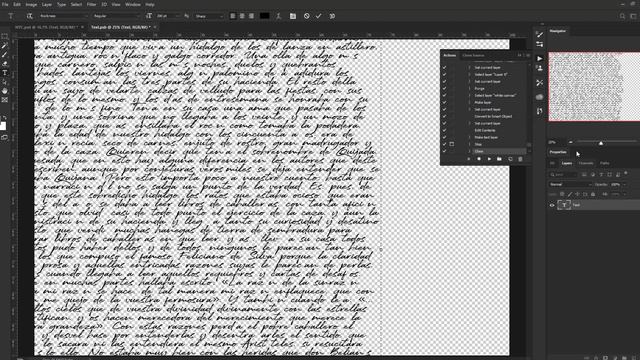Toggle the Make layer step checkbox
Screen dimensions: 640x360
coord(444,102)
